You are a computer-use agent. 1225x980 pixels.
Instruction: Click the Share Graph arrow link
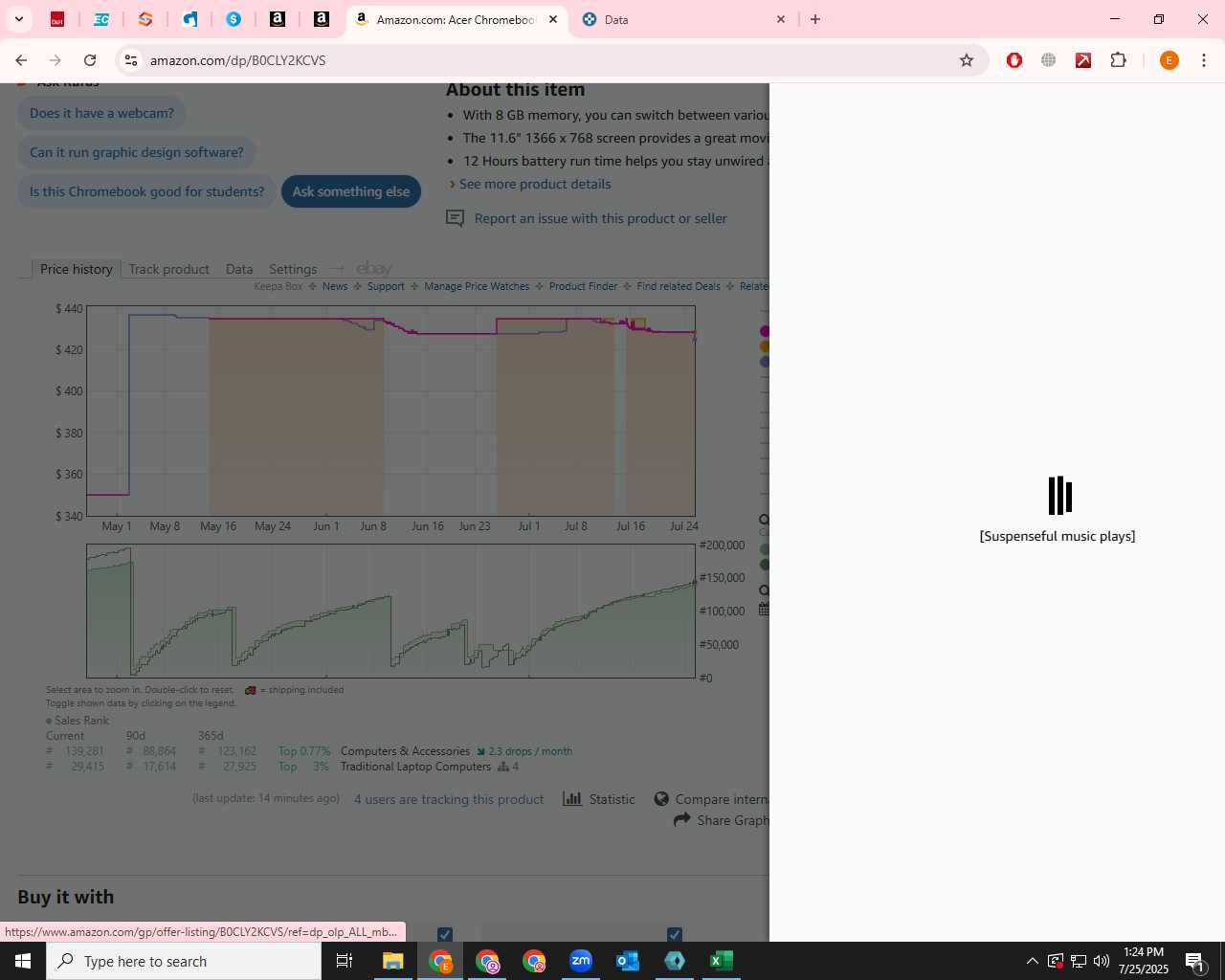pyautogui.click(x=722, y=820)
